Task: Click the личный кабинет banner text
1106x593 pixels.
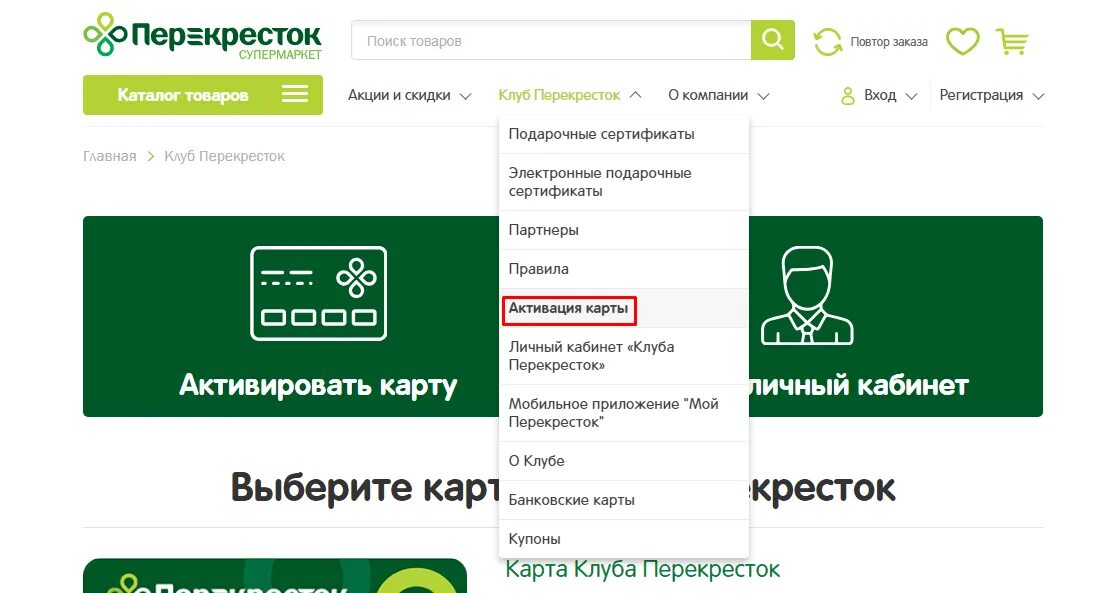Action: coord(858,385)
